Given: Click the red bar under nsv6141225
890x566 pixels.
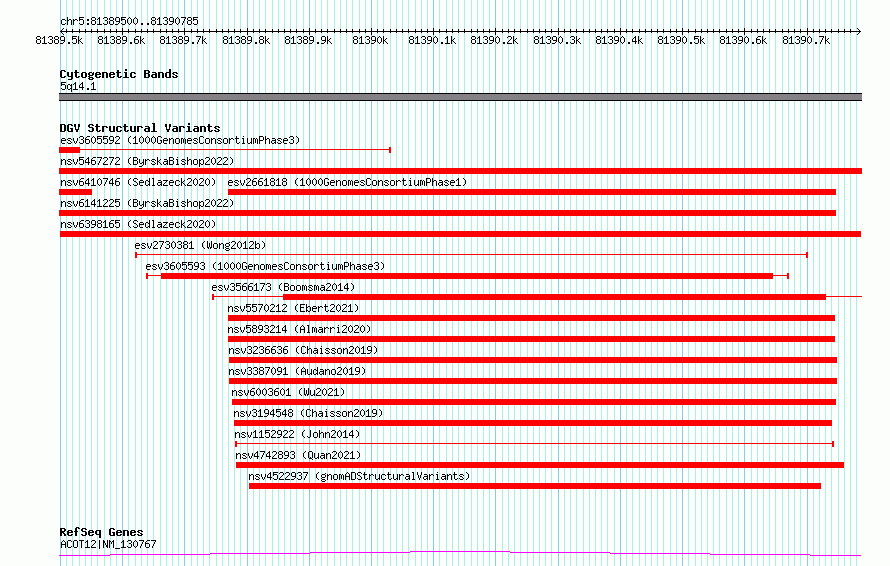Looking at the screenshot, I should pyautogui.click(x=447, y=213).
